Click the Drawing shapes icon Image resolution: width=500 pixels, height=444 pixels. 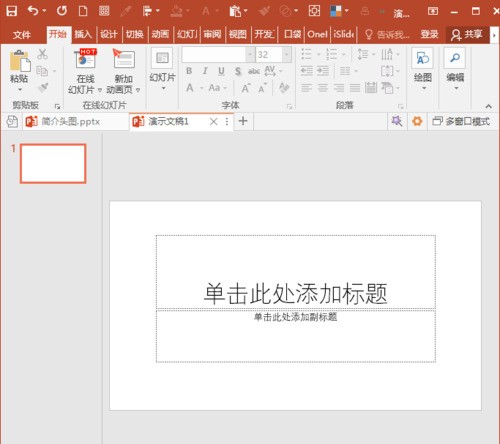[422, 58]
